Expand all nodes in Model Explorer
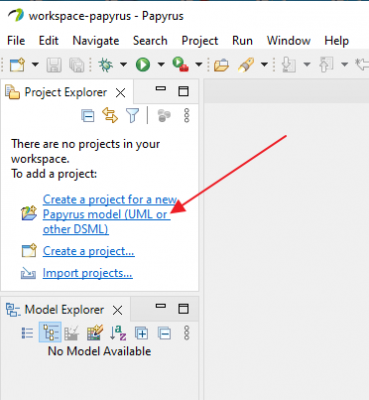Viewport: 369px width, 400px height. tap(141, 333)
